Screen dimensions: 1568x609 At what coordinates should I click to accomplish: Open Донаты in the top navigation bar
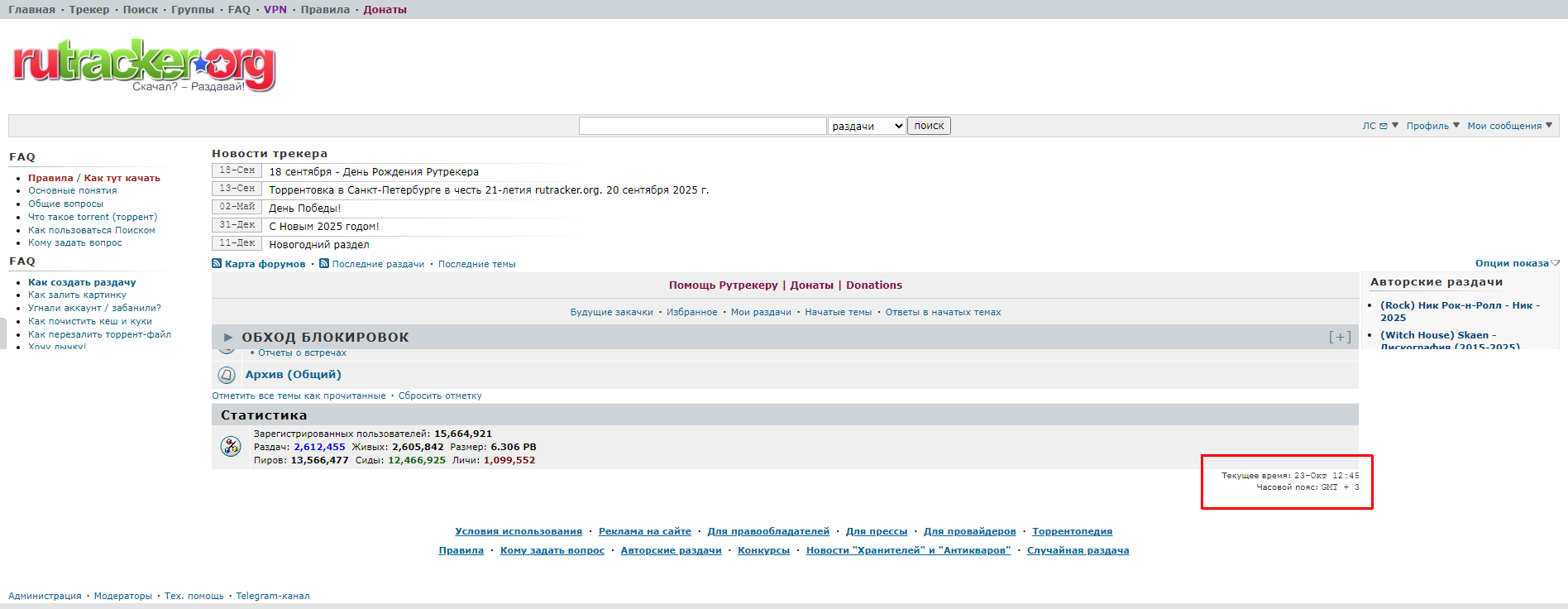pyautogui.click(x=385, y=10)
